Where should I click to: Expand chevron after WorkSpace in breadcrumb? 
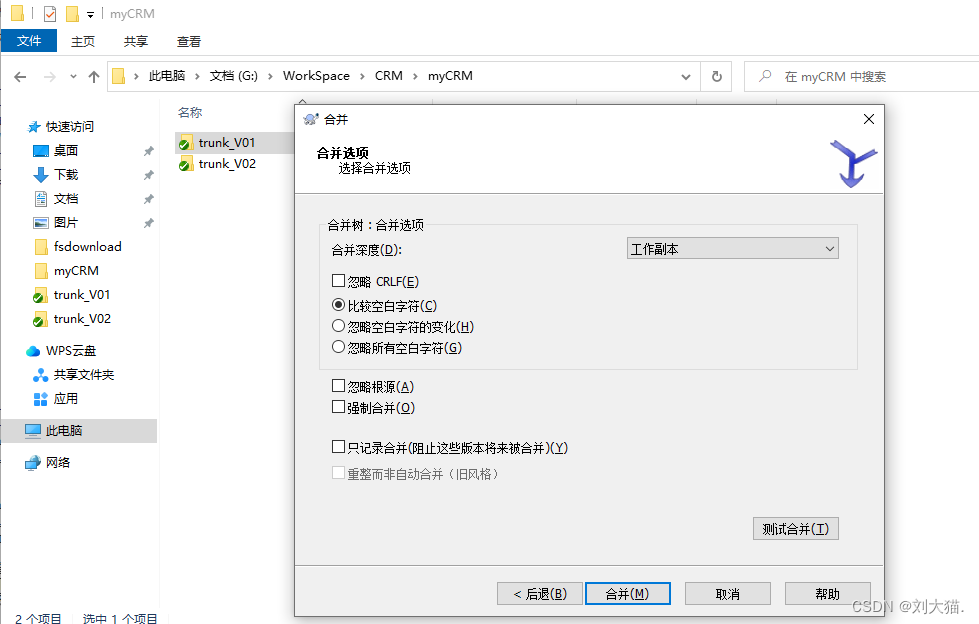point(362,76)
